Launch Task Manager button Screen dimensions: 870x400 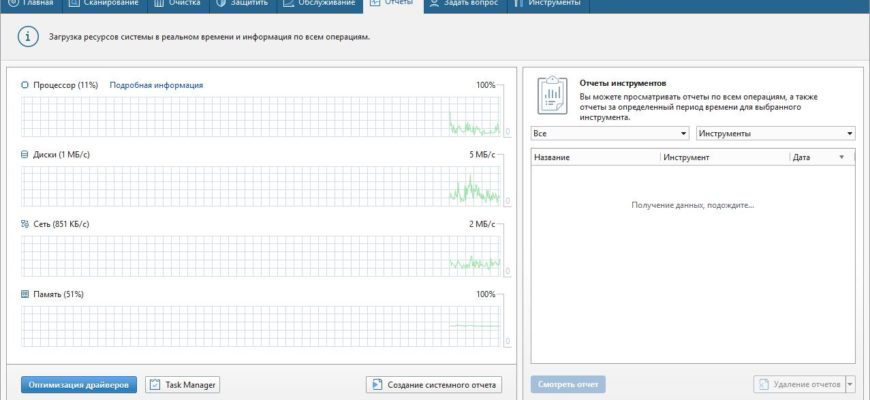point(183,385)
